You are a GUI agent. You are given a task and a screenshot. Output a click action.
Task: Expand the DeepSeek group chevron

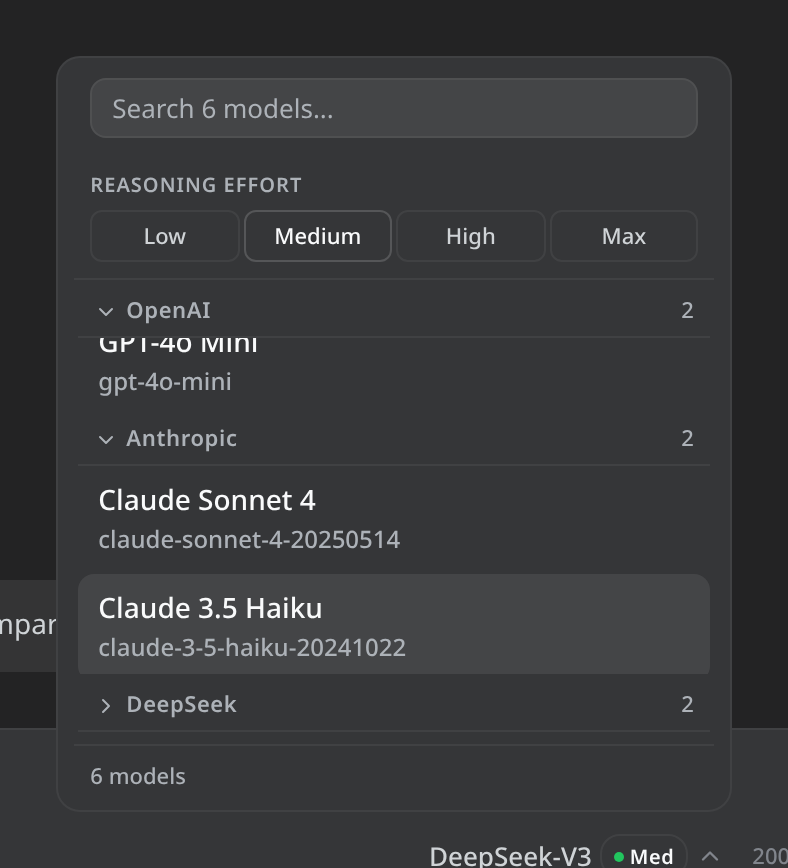pyautogui.click(x=106, y=706)
